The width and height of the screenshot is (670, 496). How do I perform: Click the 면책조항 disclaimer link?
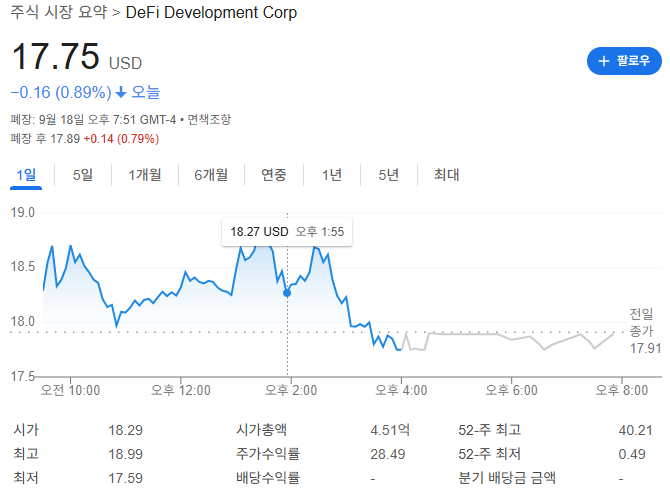tap(209, 119)
